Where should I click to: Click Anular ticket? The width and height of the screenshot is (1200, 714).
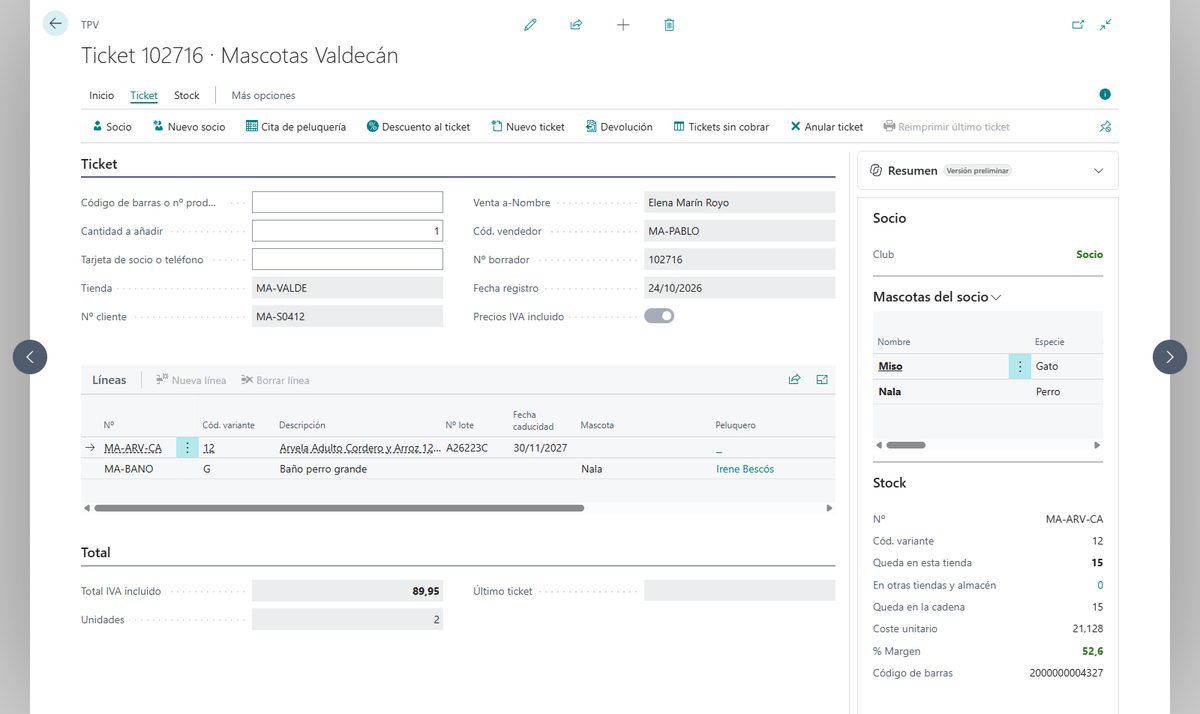tap(827, 127)
